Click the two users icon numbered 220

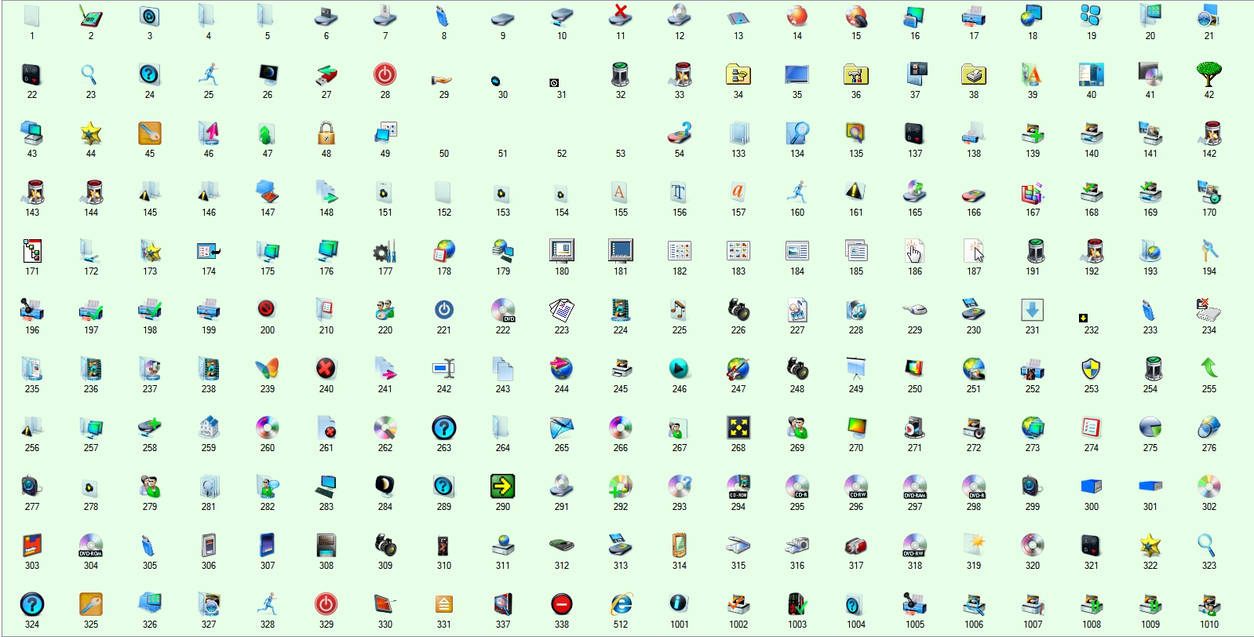pos(385,310)
